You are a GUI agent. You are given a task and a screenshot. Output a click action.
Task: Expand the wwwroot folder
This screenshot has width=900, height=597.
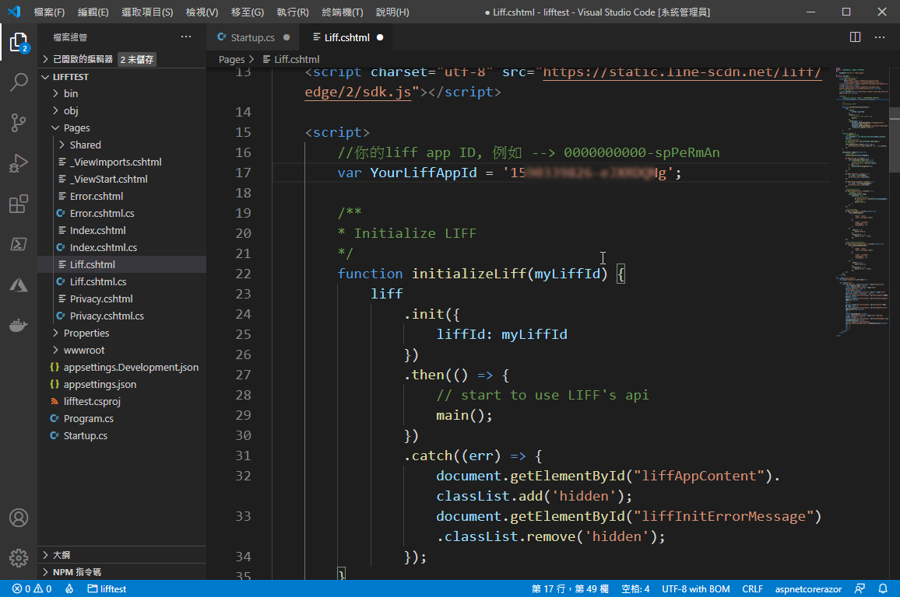(x=84, y=350)
